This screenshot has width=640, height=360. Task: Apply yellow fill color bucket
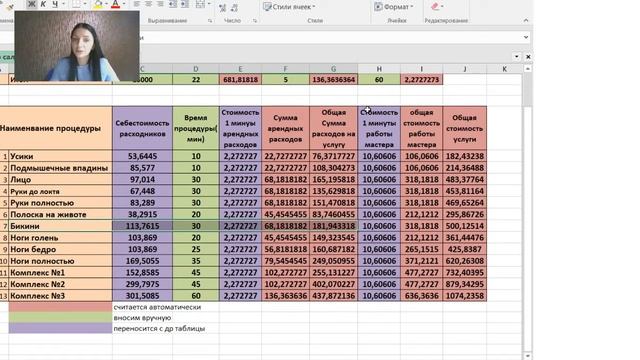pos(98,4)
